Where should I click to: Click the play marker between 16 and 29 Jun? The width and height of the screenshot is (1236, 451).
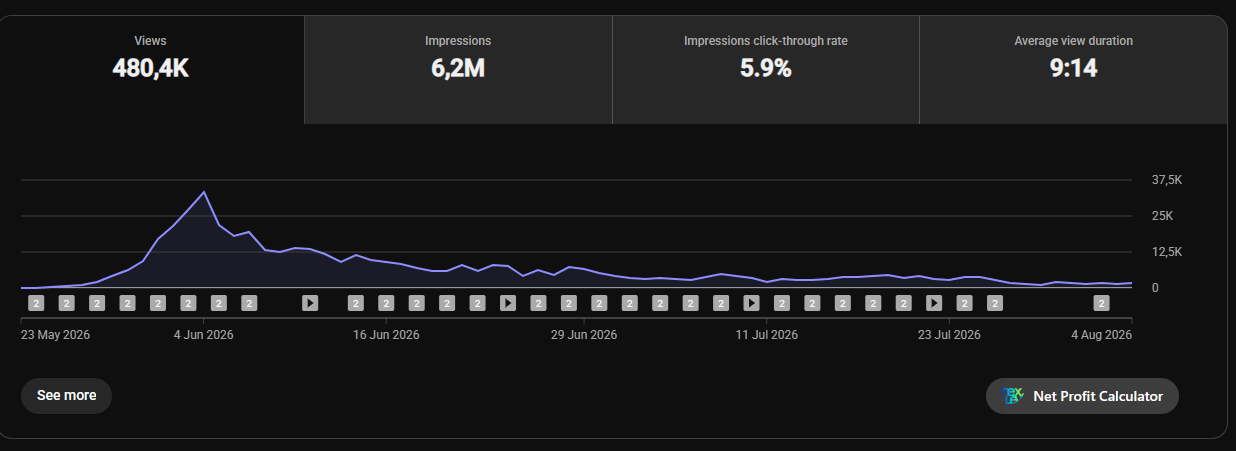coord(508,302)
